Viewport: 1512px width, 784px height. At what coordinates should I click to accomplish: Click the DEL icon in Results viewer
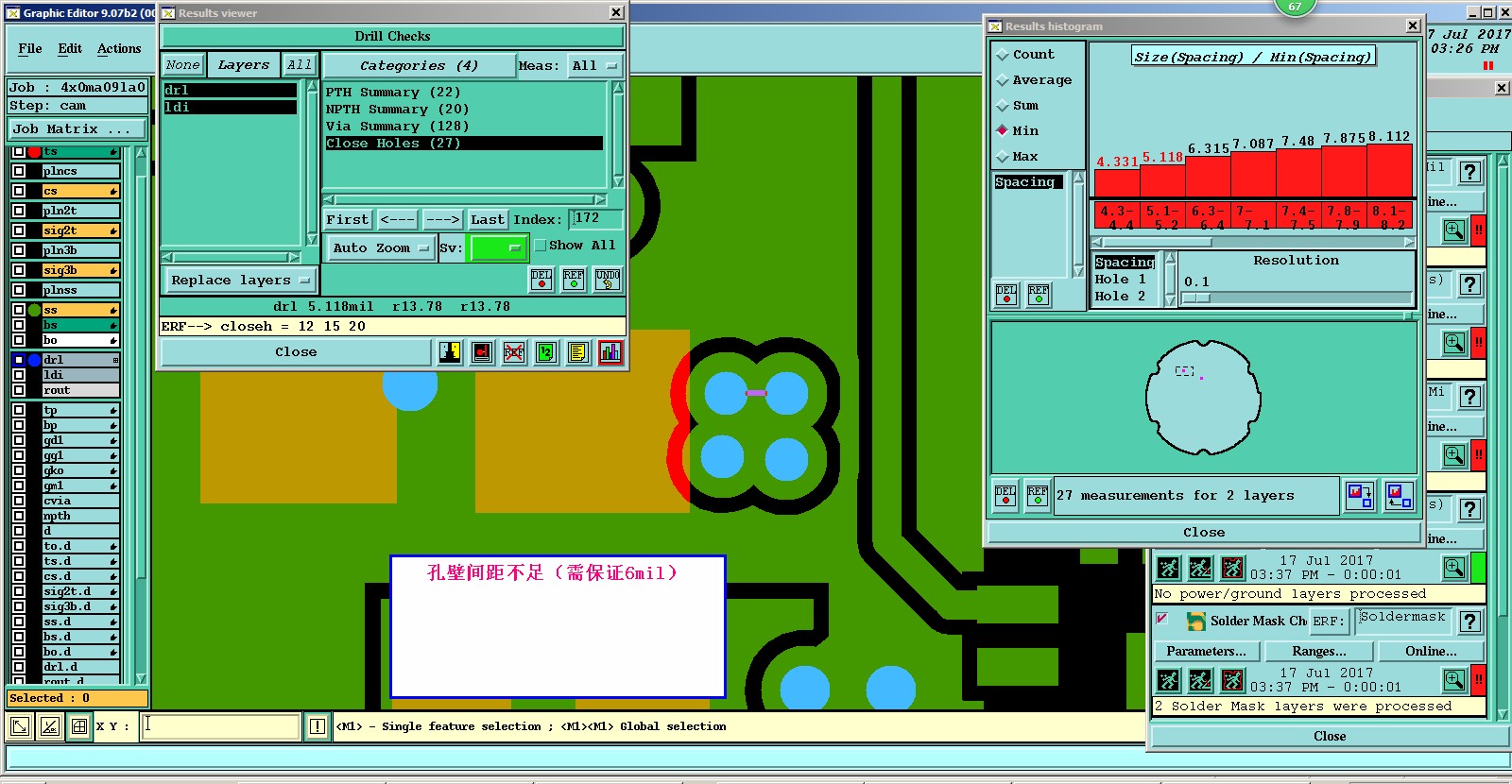tap(541, 280)
